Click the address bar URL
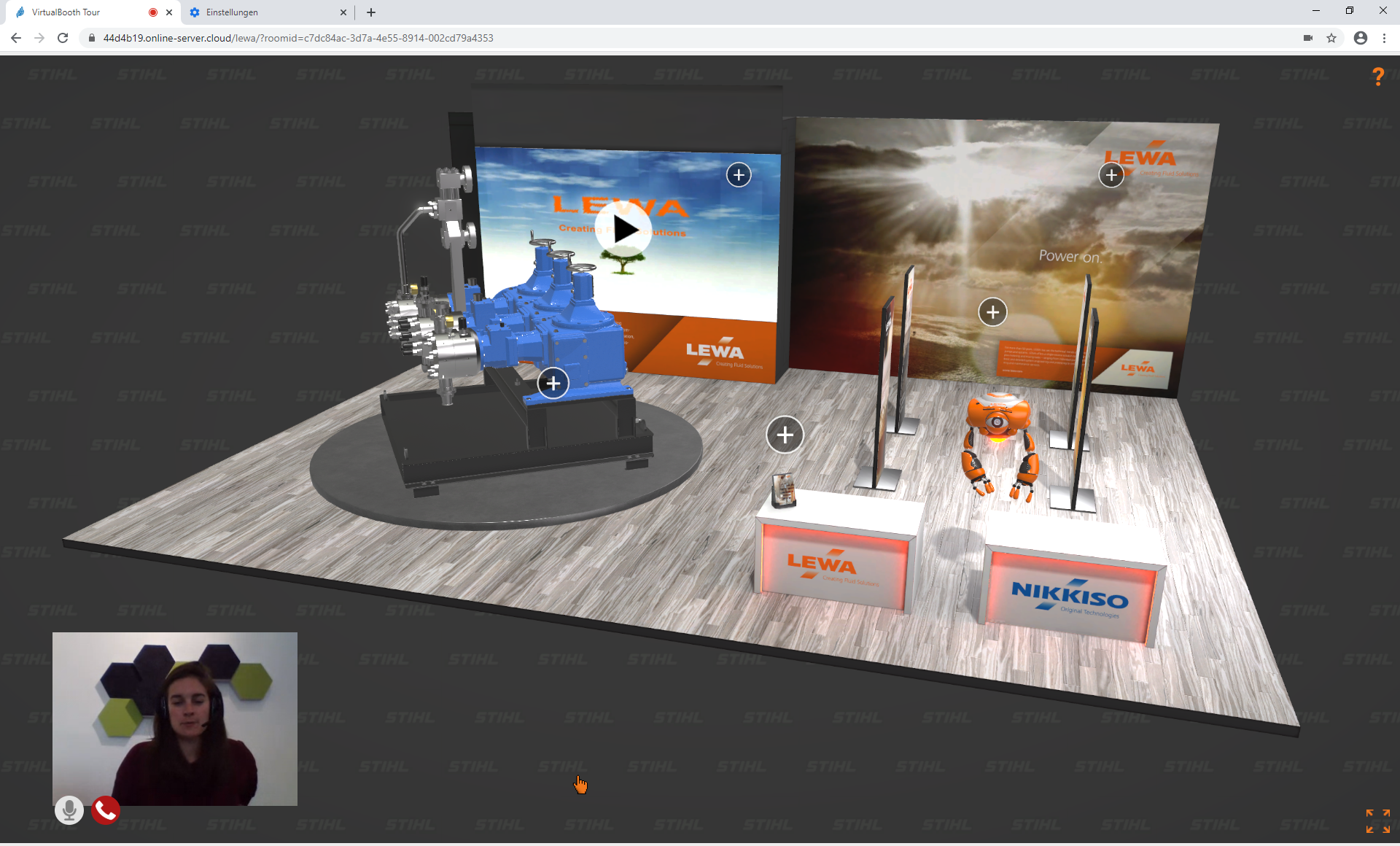The width and height of the screenshot is (1400, 846). point(298,38)
